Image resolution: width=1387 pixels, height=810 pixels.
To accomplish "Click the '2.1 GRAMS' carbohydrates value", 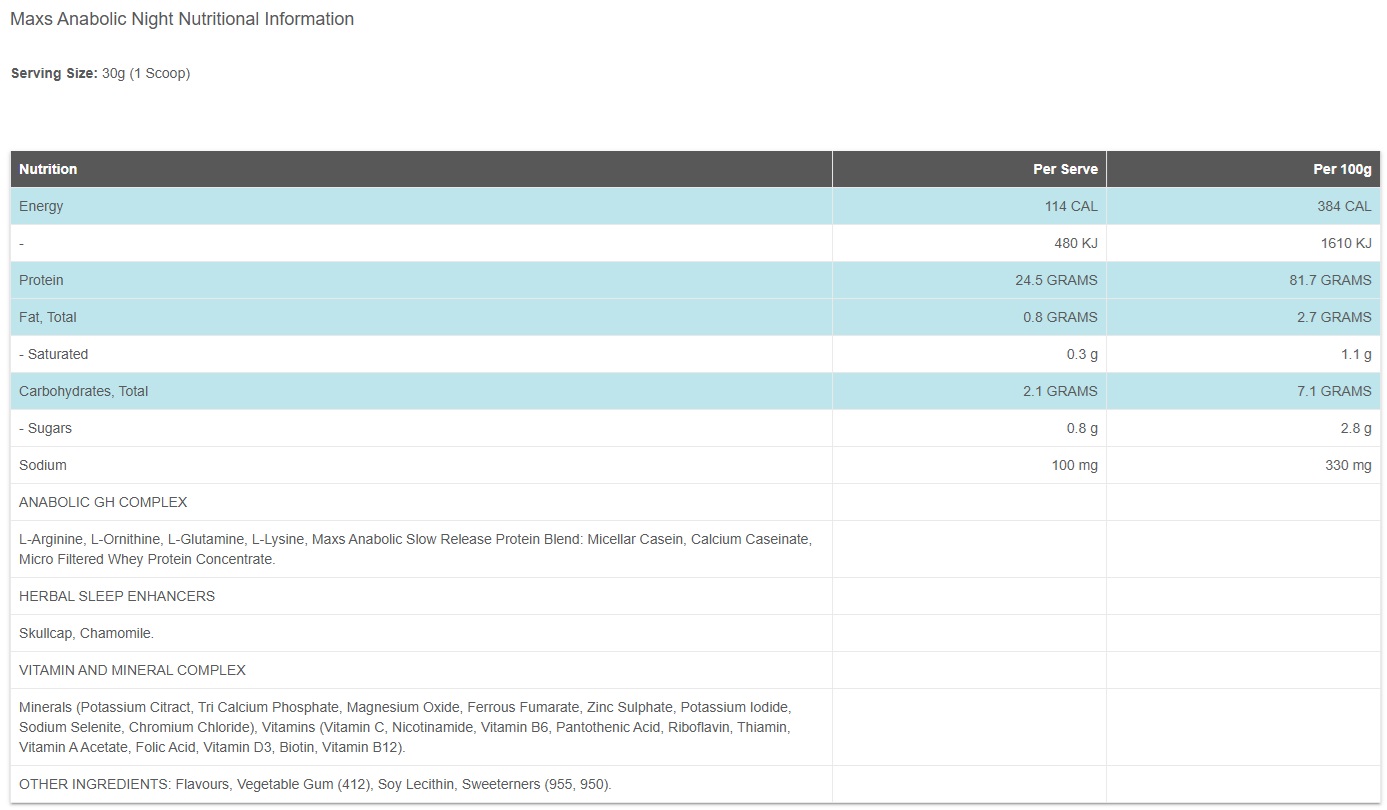I will [x=1060, y=391].
